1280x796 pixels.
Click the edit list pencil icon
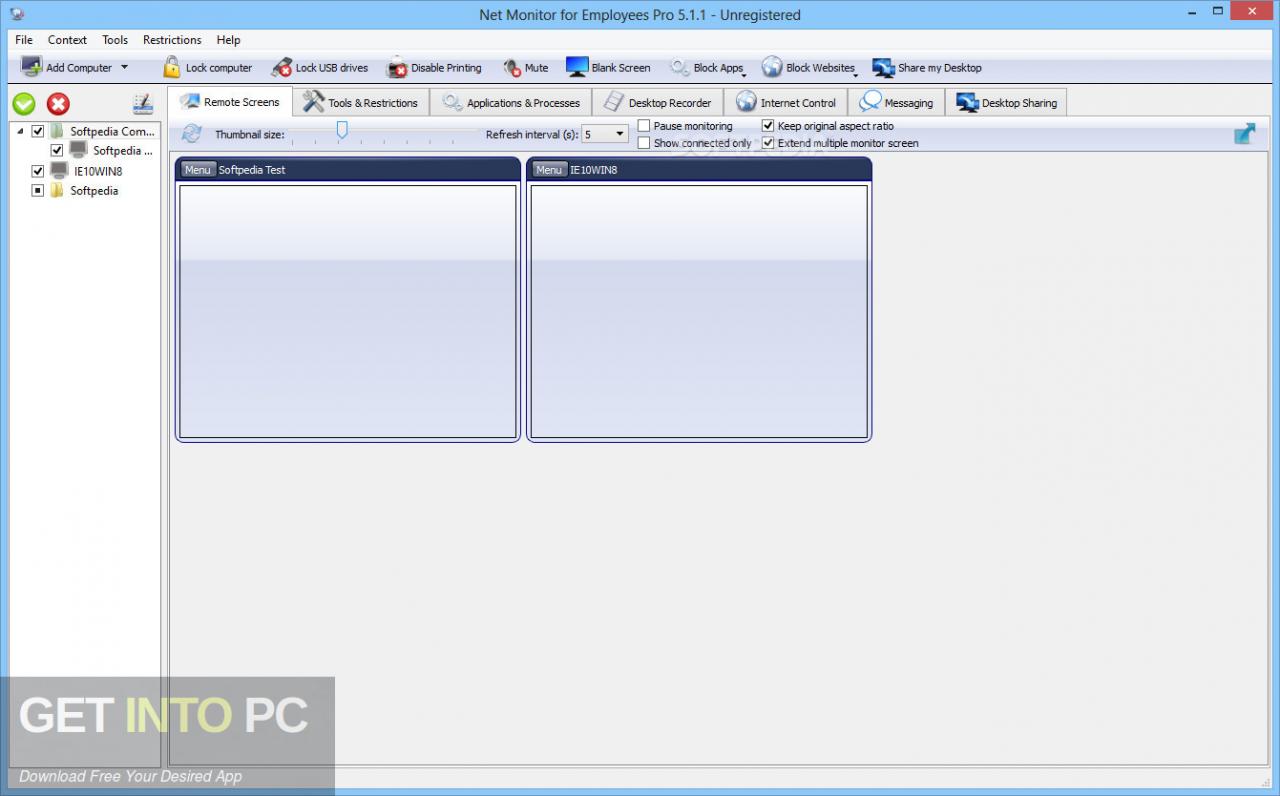[x=143, y=103]
